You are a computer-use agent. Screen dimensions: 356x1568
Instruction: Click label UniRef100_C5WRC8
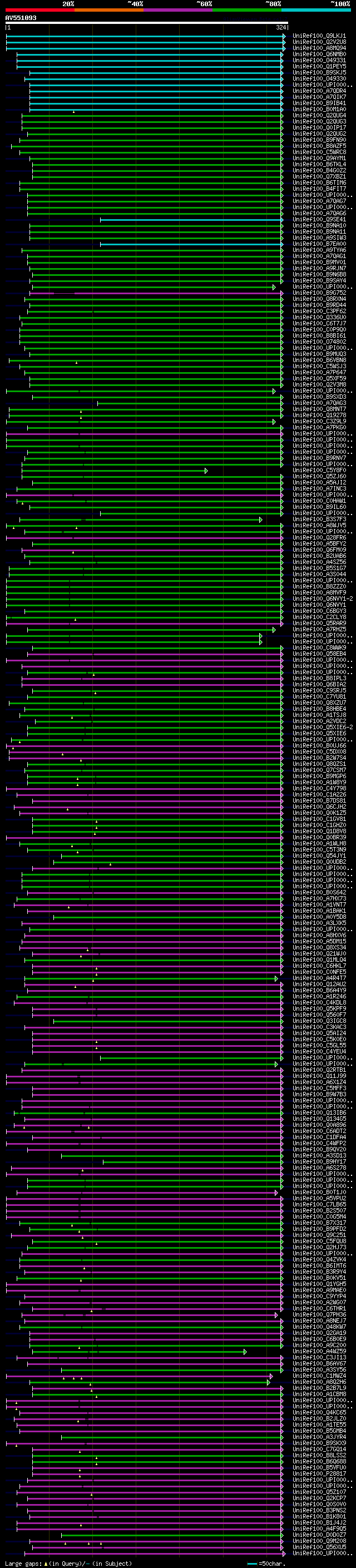[x=319, y=152]
